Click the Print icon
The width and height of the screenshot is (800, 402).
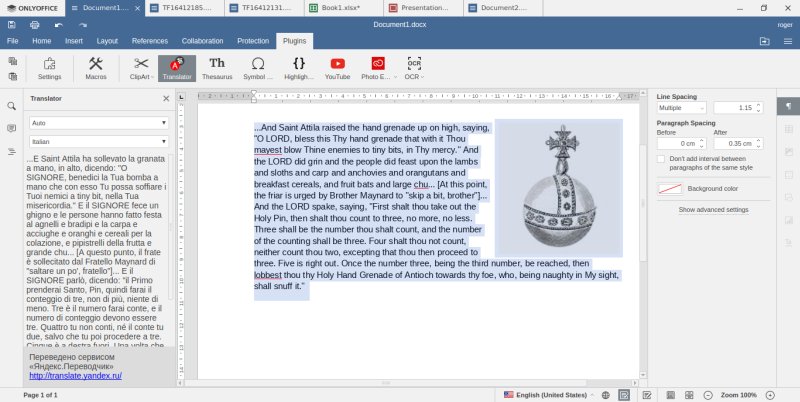coord(35,24)
